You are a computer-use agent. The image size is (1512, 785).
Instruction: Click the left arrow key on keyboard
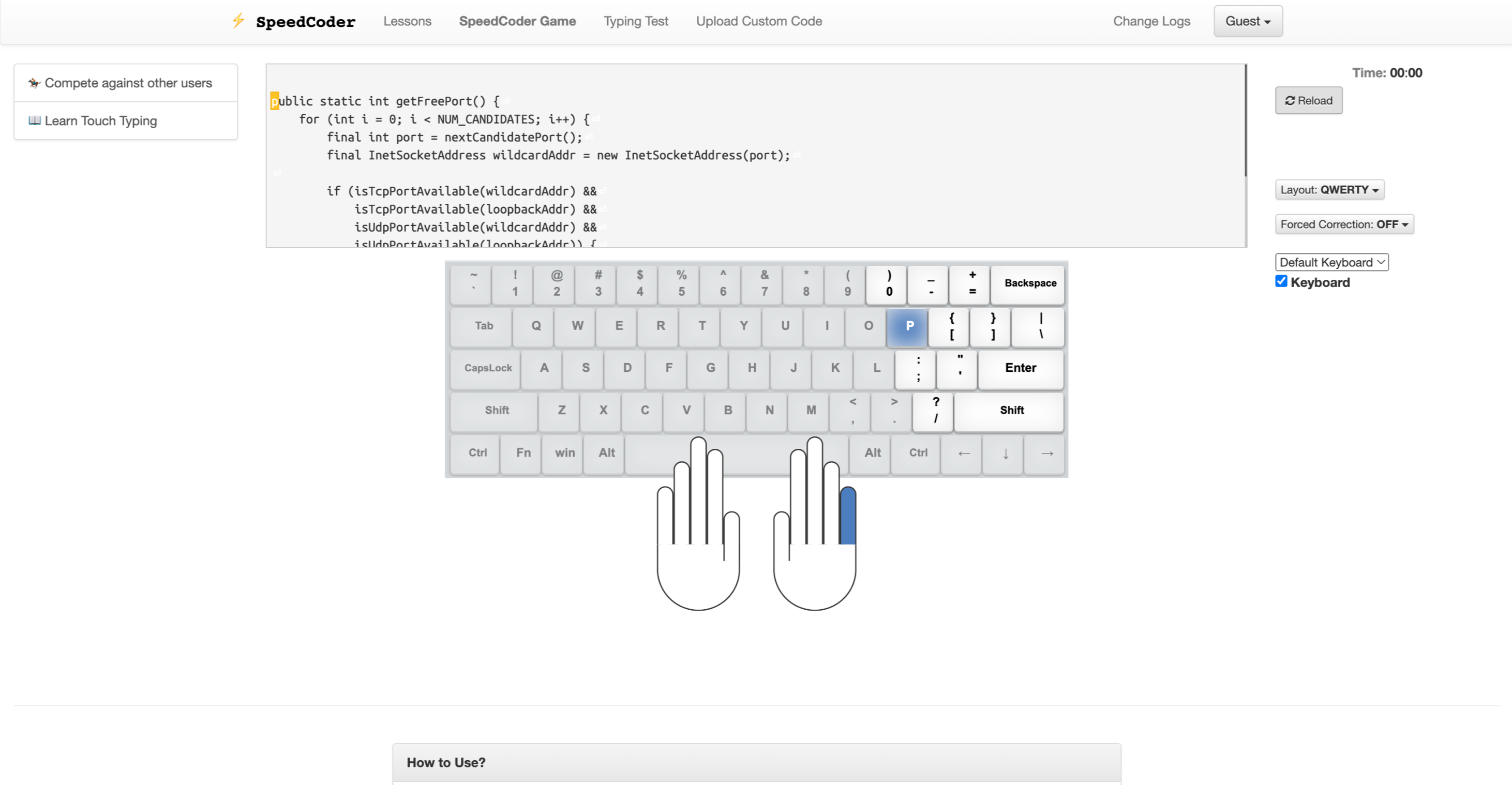(x=963, y=454)
